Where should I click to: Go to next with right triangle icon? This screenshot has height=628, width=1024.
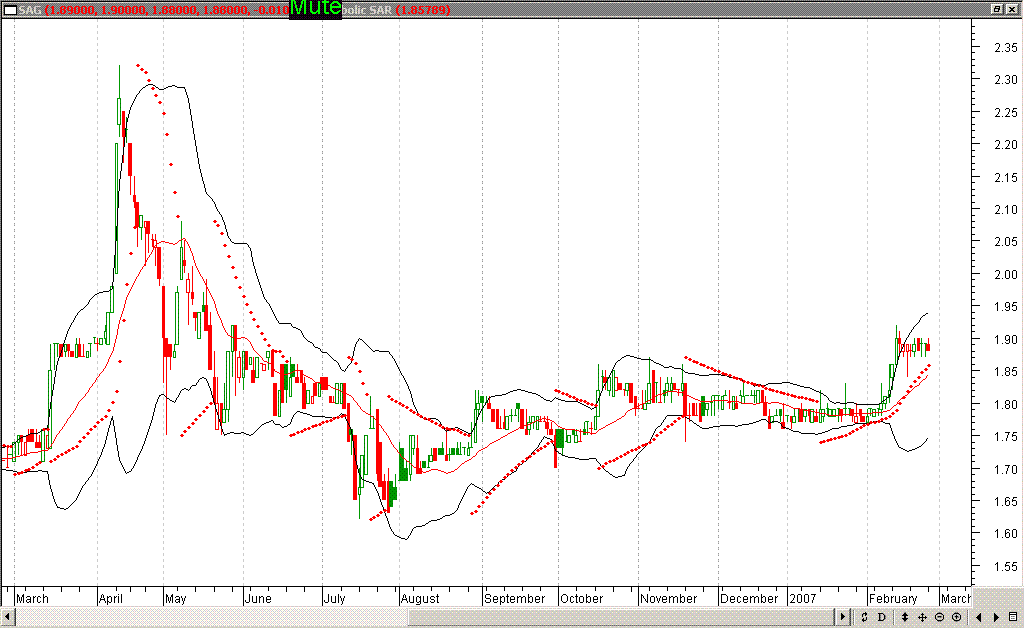tap(997, 617)
